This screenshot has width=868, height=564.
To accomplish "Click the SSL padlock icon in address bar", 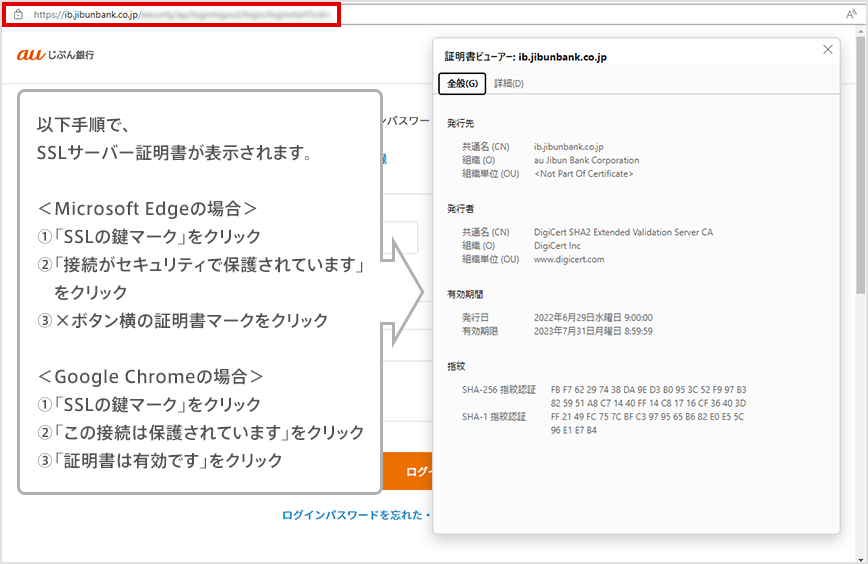I will click(18, 15).
